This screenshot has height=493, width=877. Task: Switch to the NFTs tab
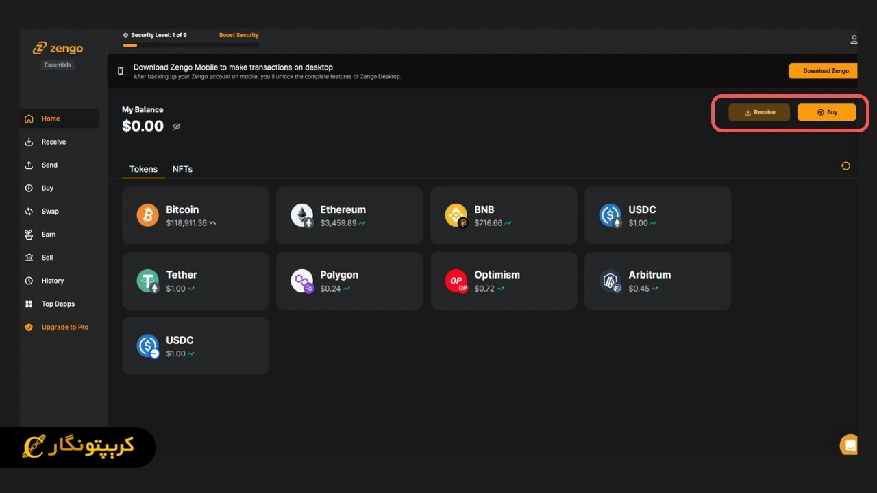click(x=182, y=169)
